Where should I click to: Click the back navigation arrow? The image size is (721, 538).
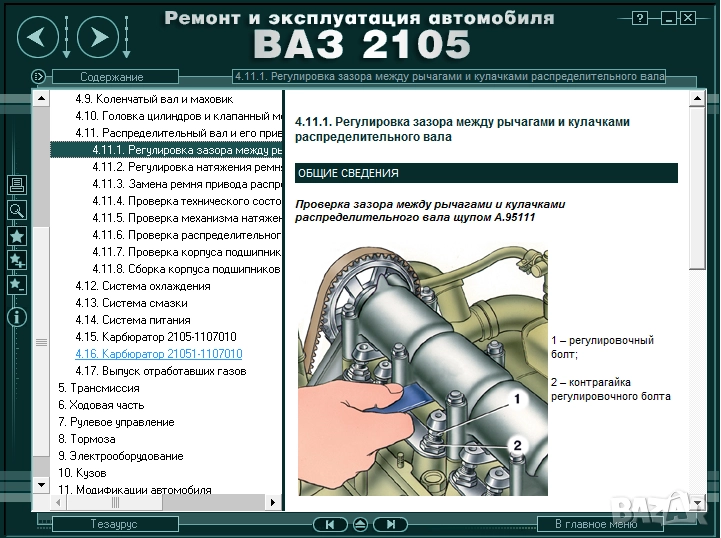(37, 38)
